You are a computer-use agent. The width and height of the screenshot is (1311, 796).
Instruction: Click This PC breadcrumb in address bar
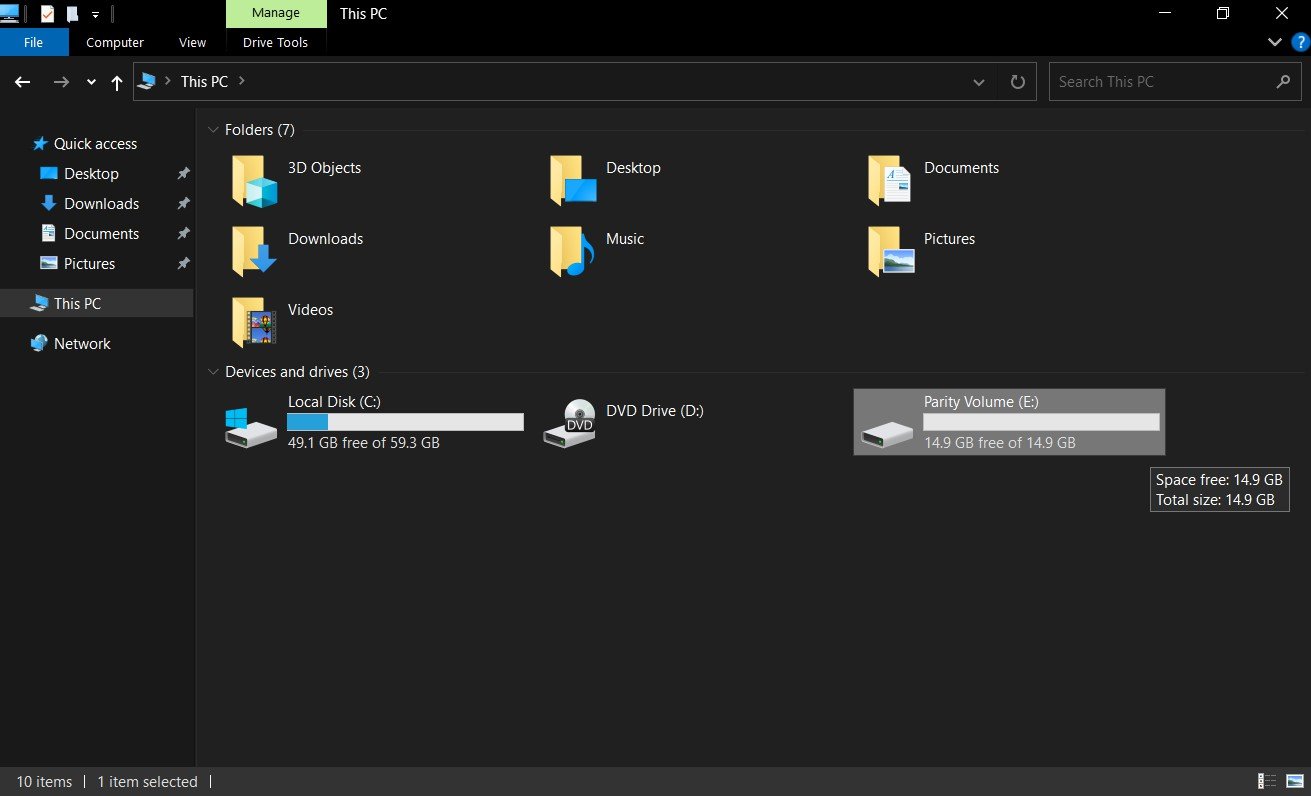pyautogui.click(x=204, y=82)
